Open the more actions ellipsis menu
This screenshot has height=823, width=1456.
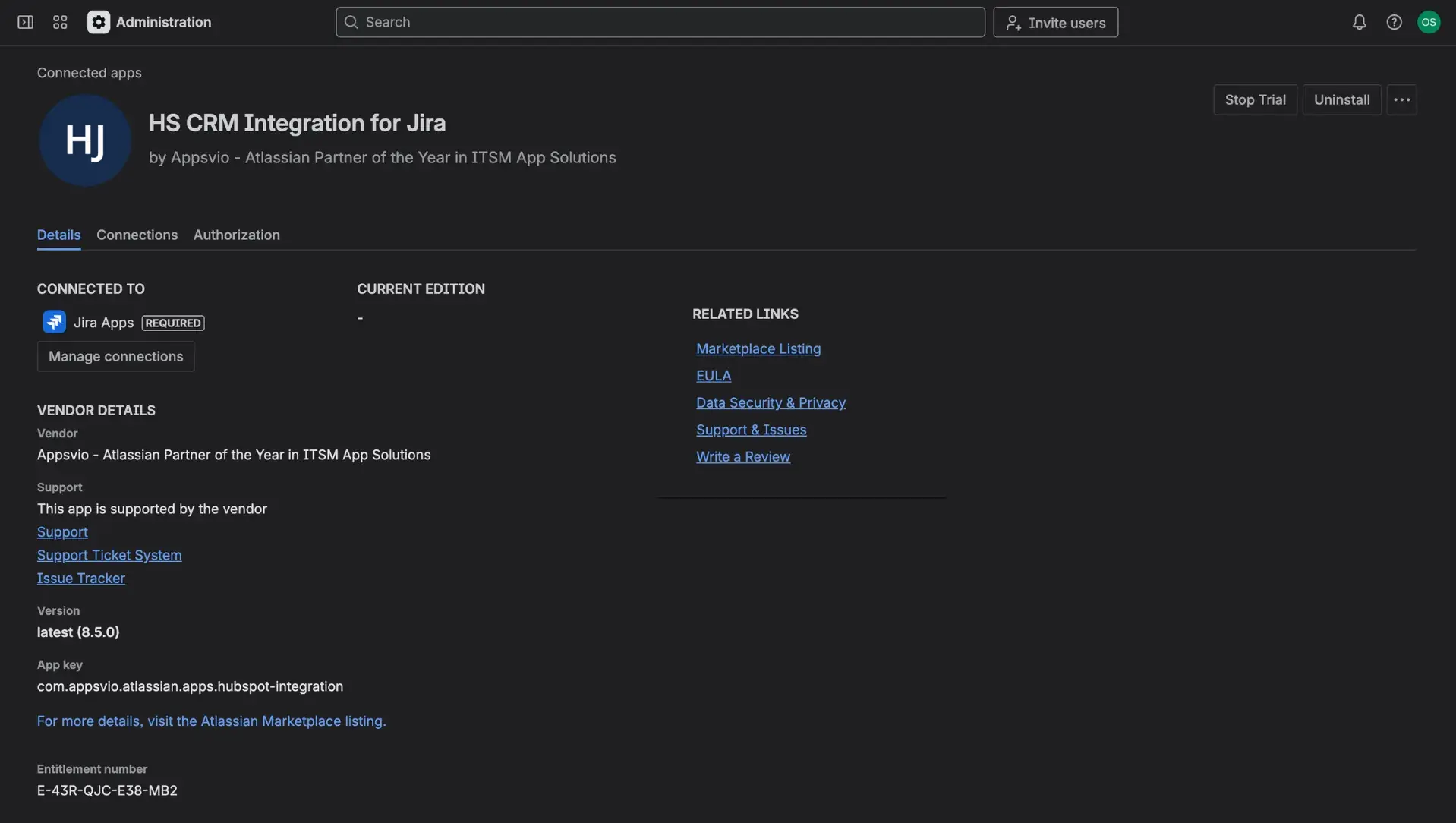pos(1401,99)
